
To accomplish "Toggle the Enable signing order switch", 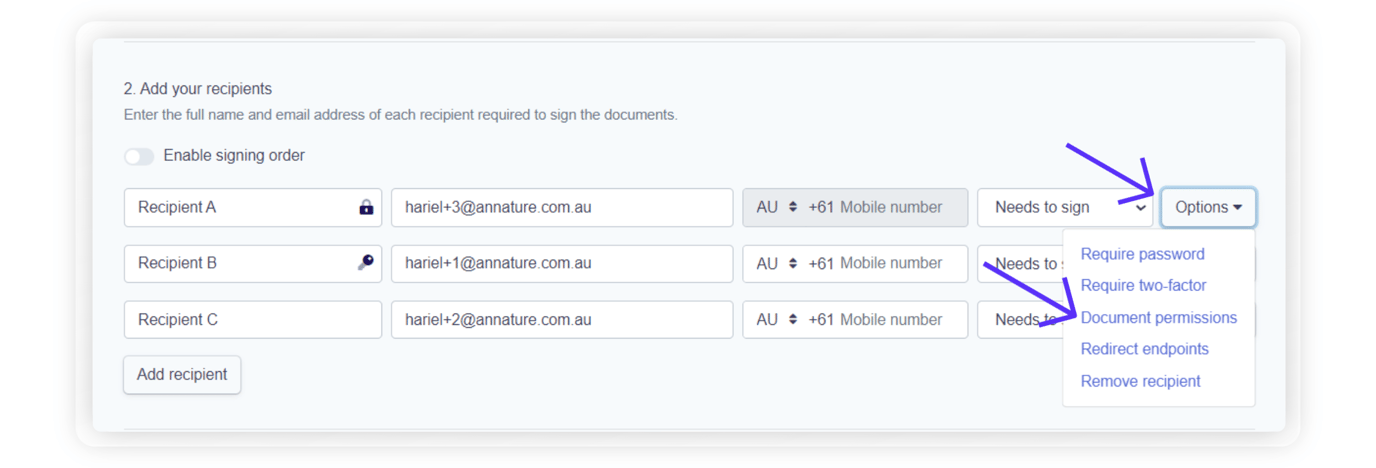I will 139,156.
